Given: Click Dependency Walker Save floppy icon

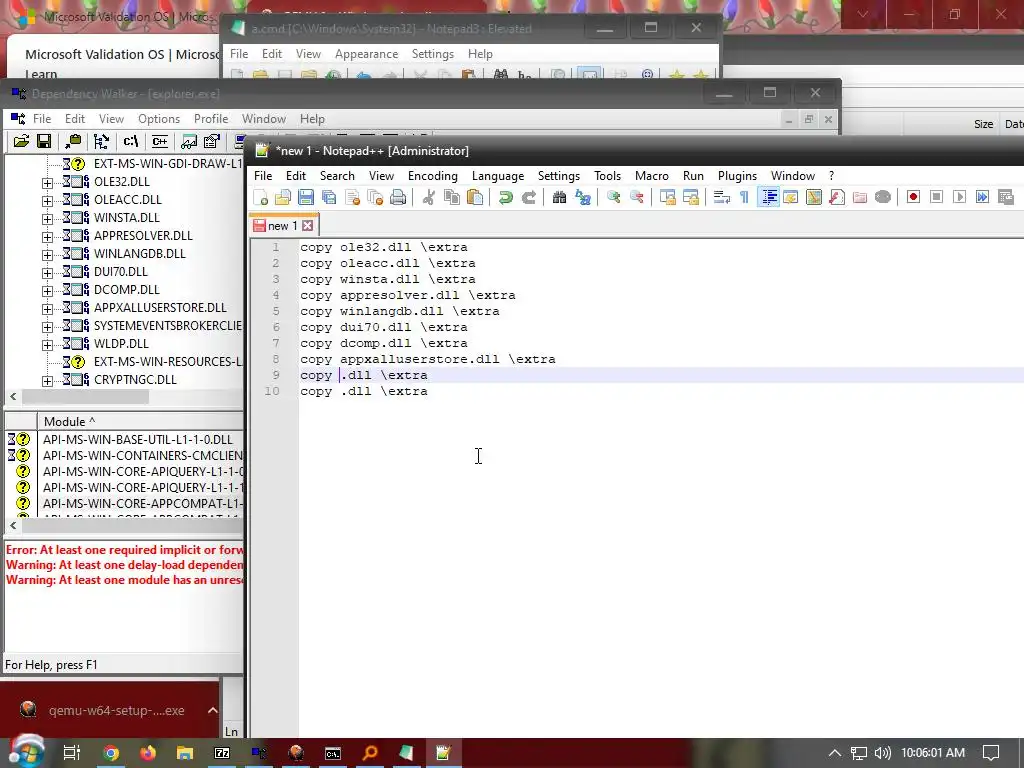Looking at the screenshot, I should click(44, 141).
